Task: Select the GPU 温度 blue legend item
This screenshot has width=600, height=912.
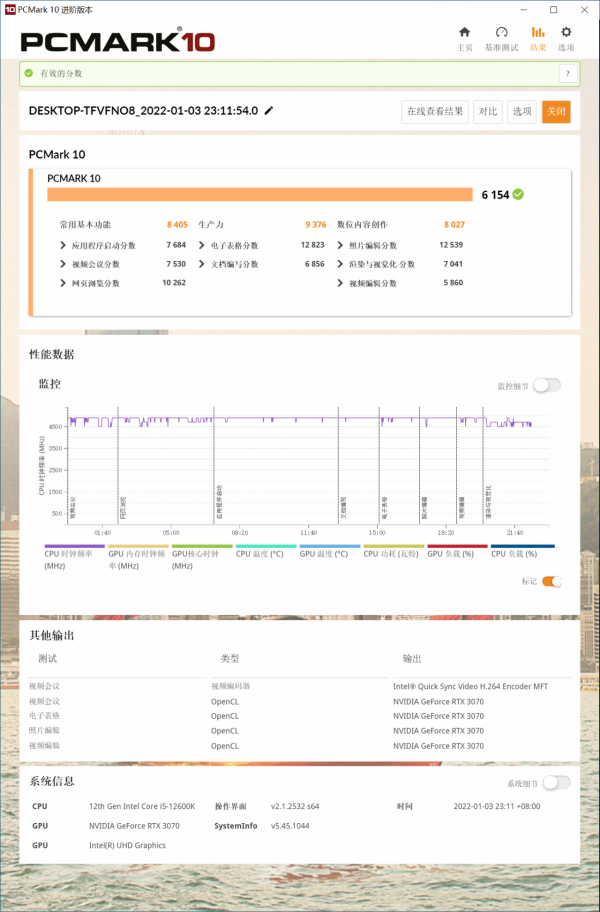Action: (330, 551)
